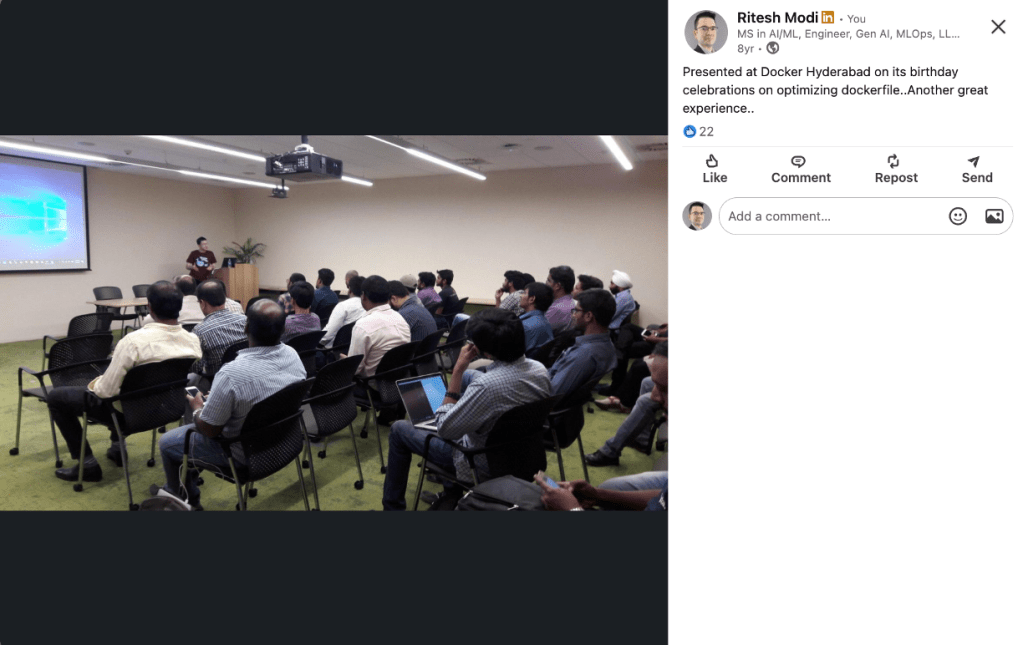Click the Like label text
This screenshot has height=645, width=1023.
[x=714, y=177]
